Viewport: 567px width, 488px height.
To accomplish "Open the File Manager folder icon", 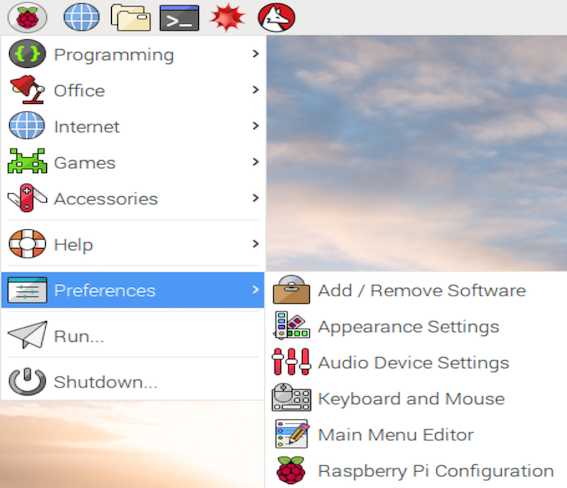I will [131, 17].
